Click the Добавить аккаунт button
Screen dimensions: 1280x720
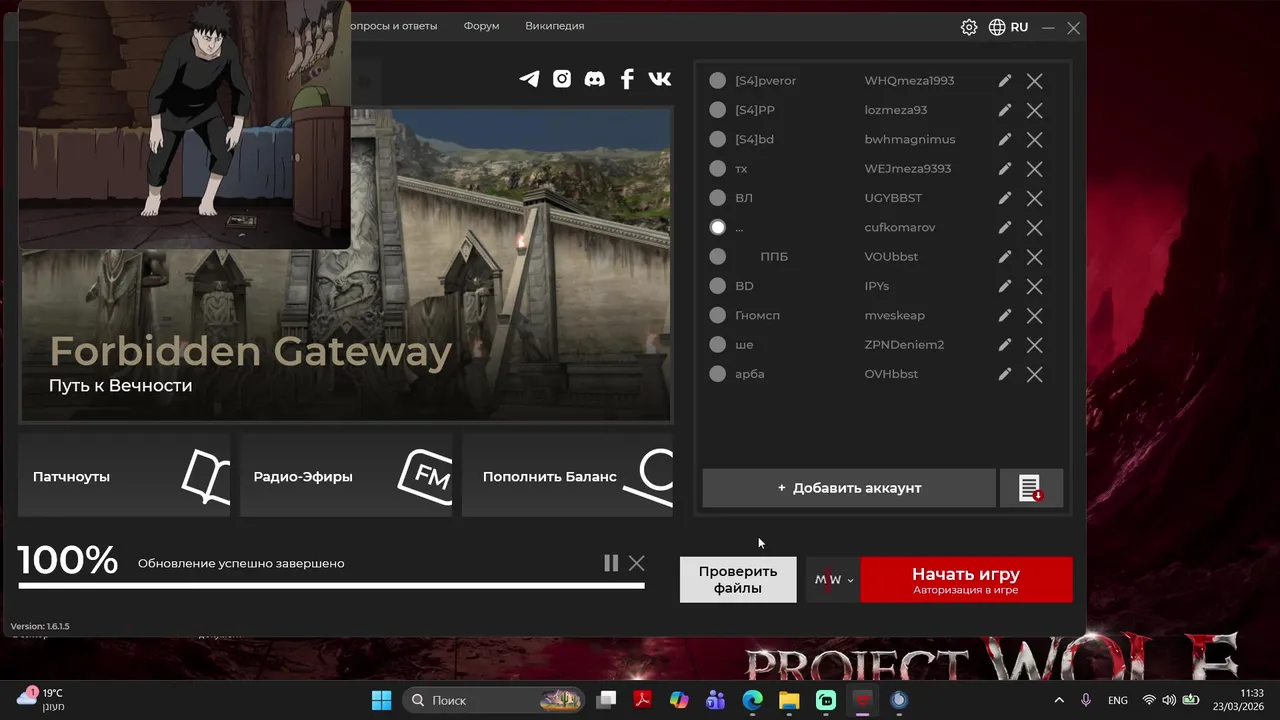tap(849, 488)
